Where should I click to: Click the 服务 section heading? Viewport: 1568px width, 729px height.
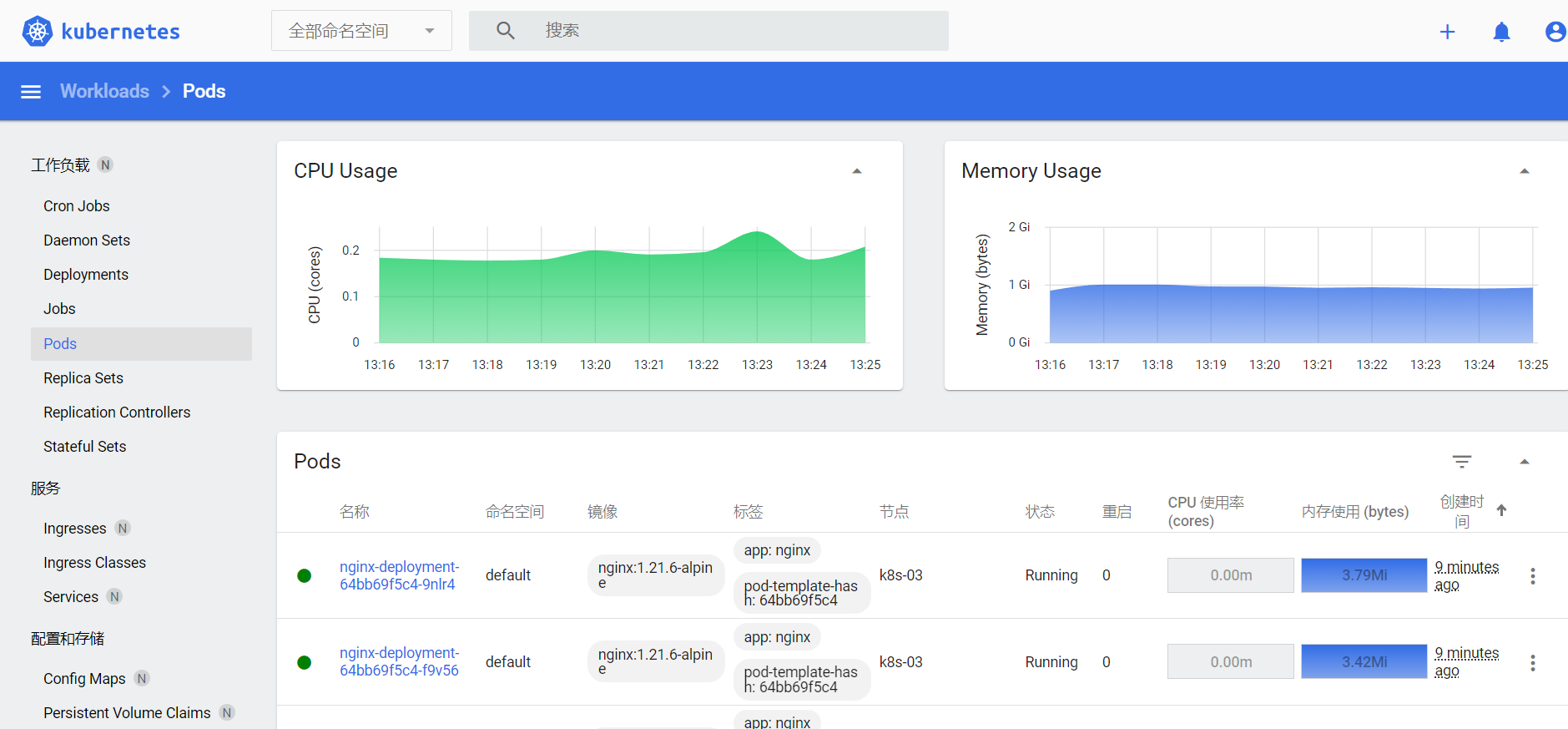point(46,488)
